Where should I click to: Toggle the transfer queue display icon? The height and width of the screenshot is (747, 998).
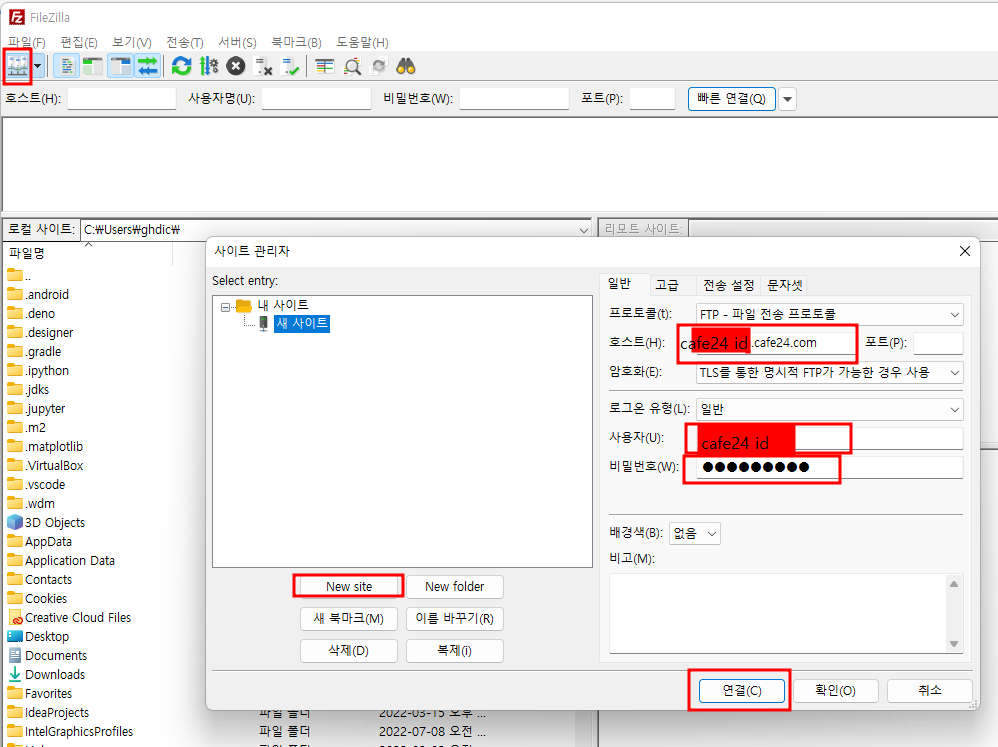tap(147, 66)
